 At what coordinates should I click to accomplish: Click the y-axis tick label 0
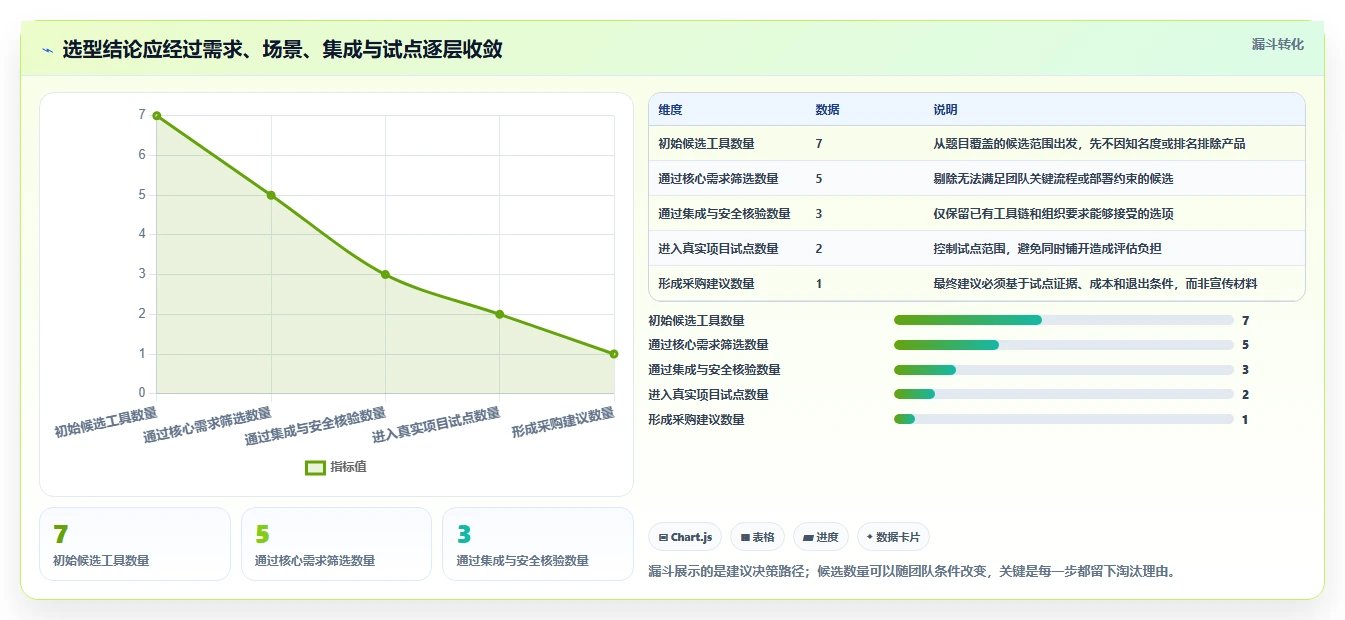[142, 393]
